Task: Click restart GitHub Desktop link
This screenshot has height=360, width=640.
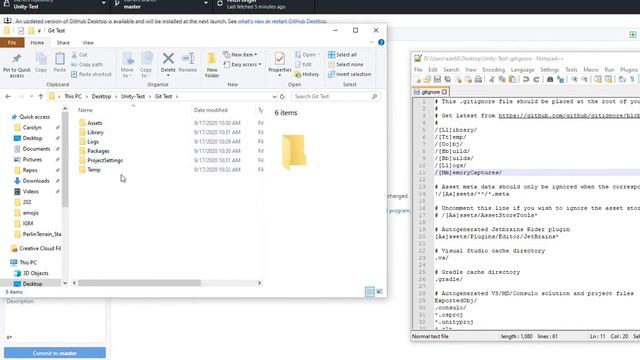Action: (299, 21)
